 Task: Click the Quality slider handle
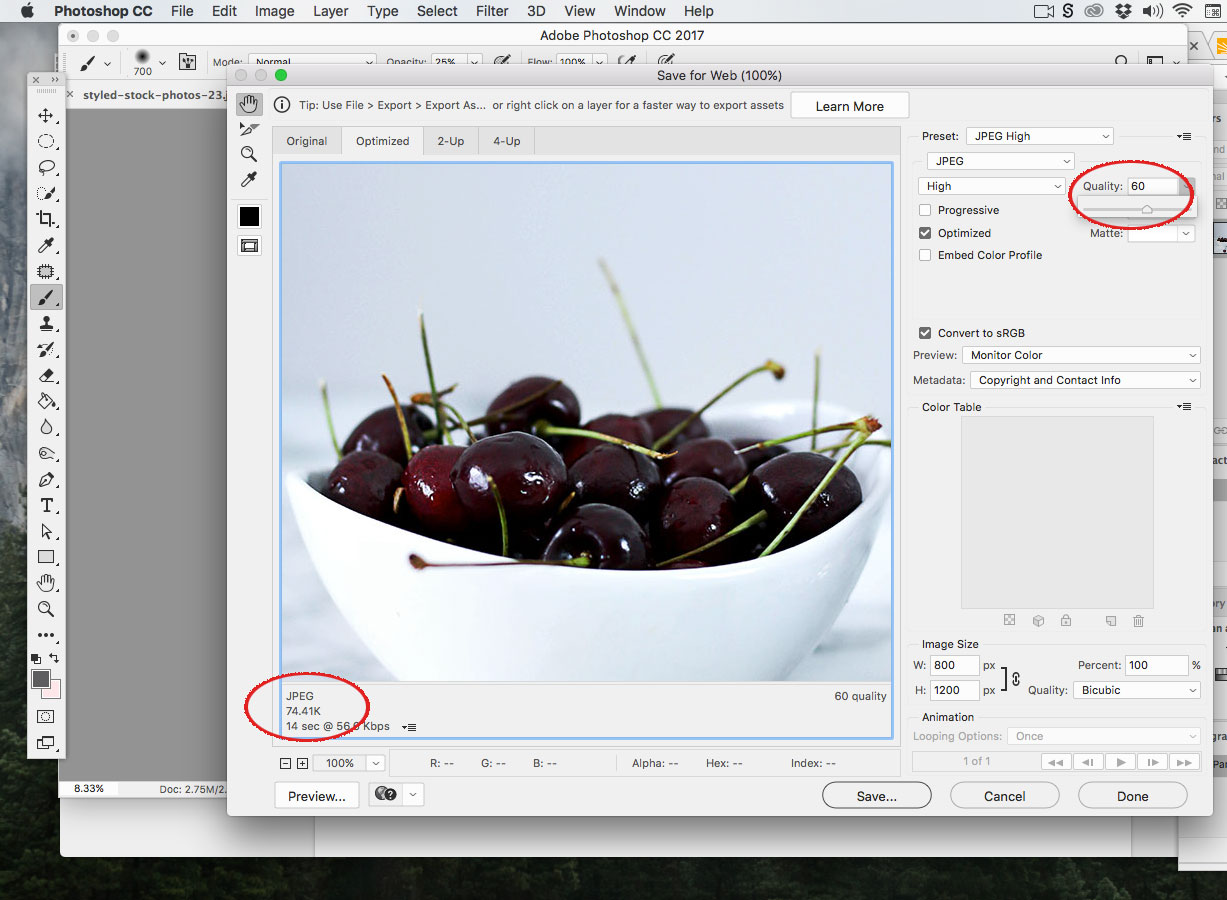coord(1147,209)
